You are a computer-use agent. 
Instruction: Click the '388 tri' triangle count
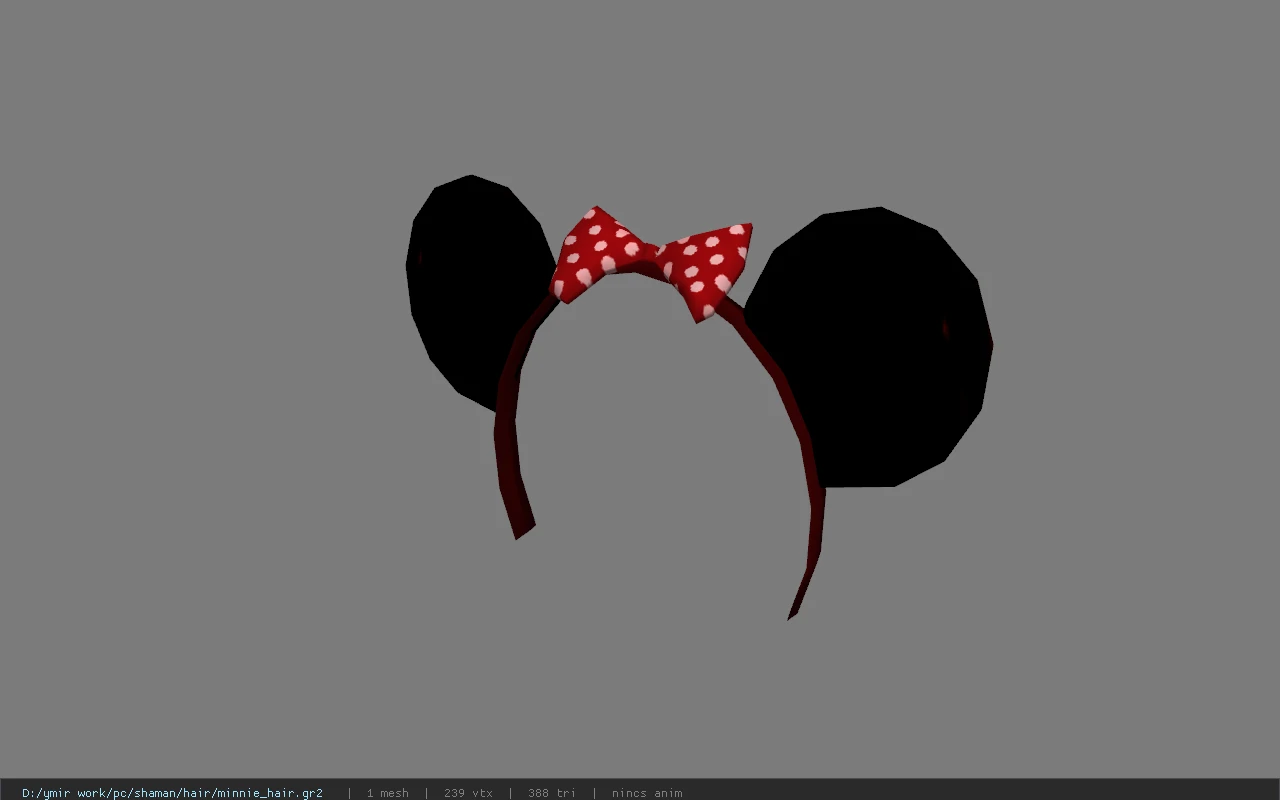[x=551, y=793]
